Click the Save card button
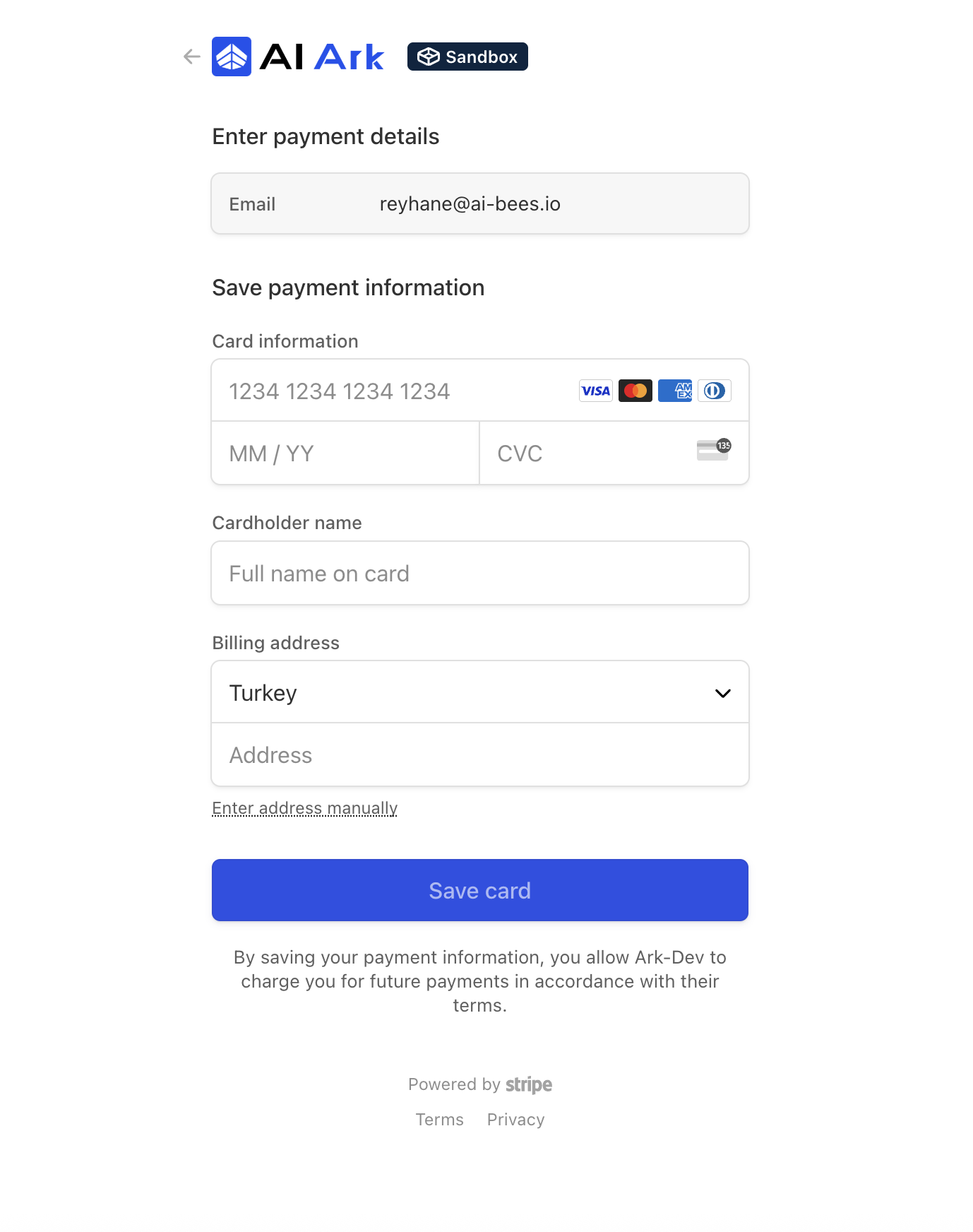 tap(480, 890)
